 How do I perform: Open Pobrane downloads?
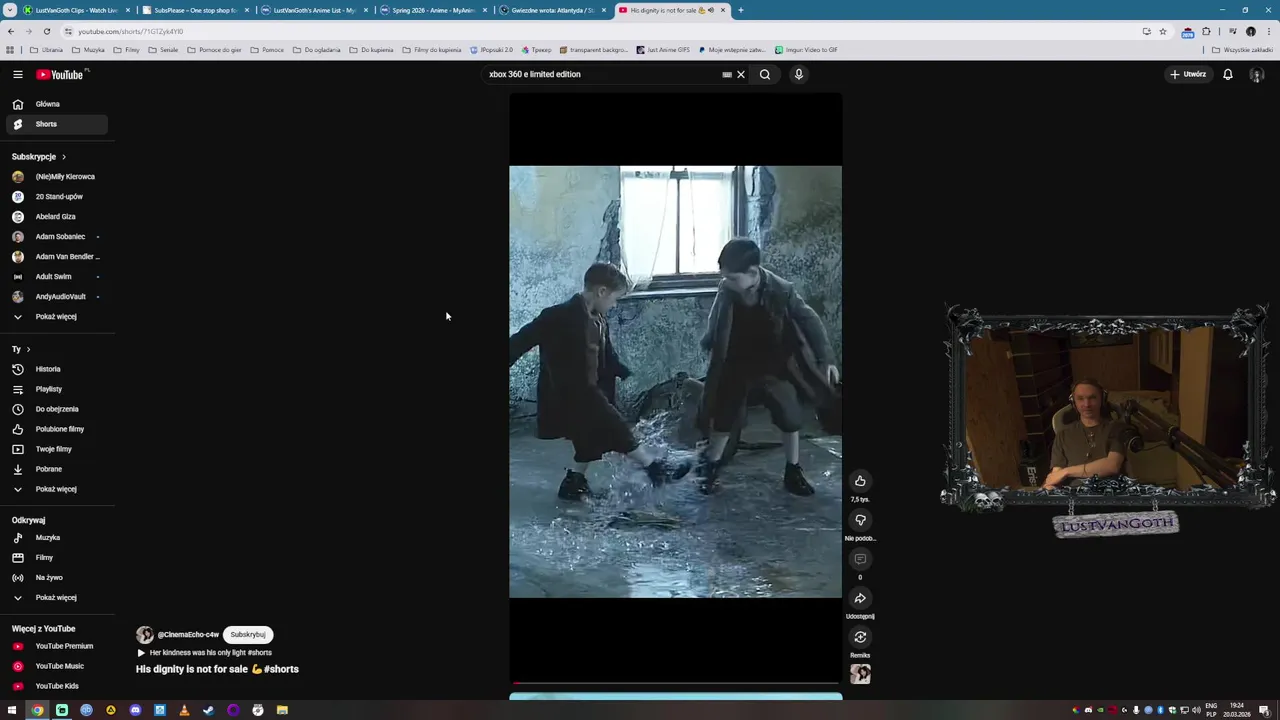[x=55, y=469]
